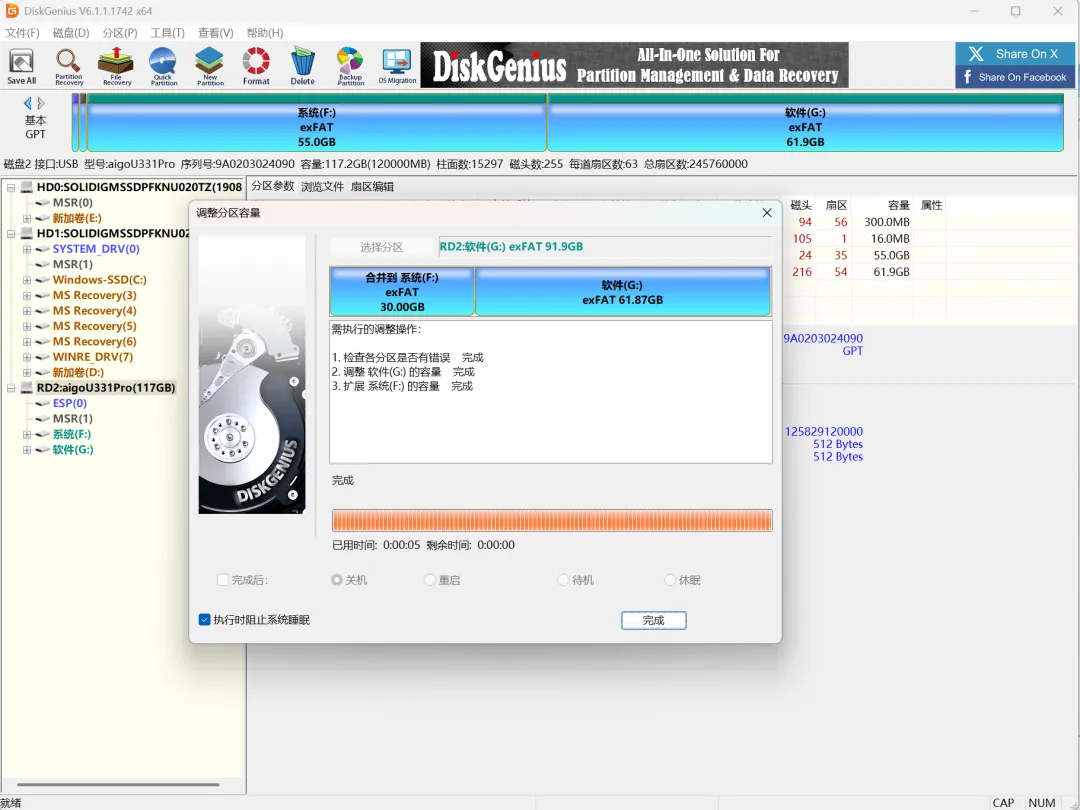Collapse the HD1 disk tree node

tap(11, 234)
